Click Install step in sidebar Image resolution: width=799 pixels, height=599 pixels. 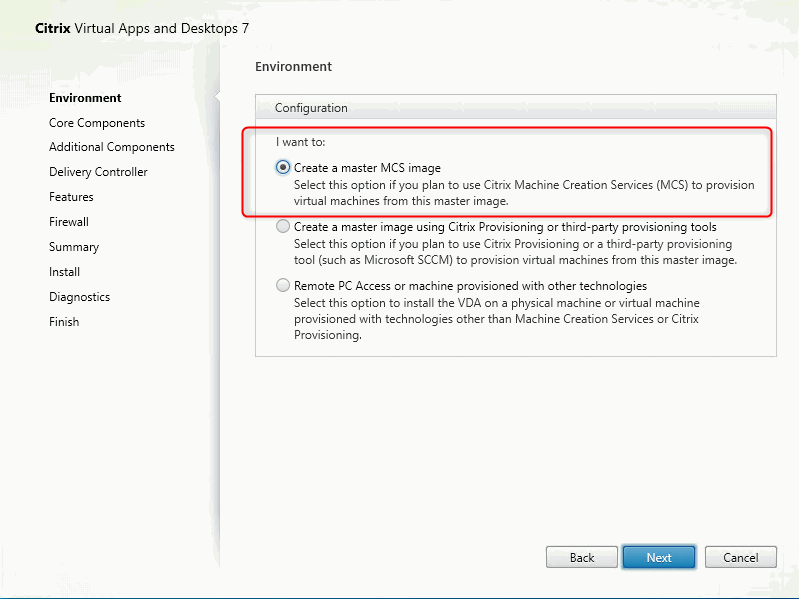pyautogui.click(x=64, y=271)
